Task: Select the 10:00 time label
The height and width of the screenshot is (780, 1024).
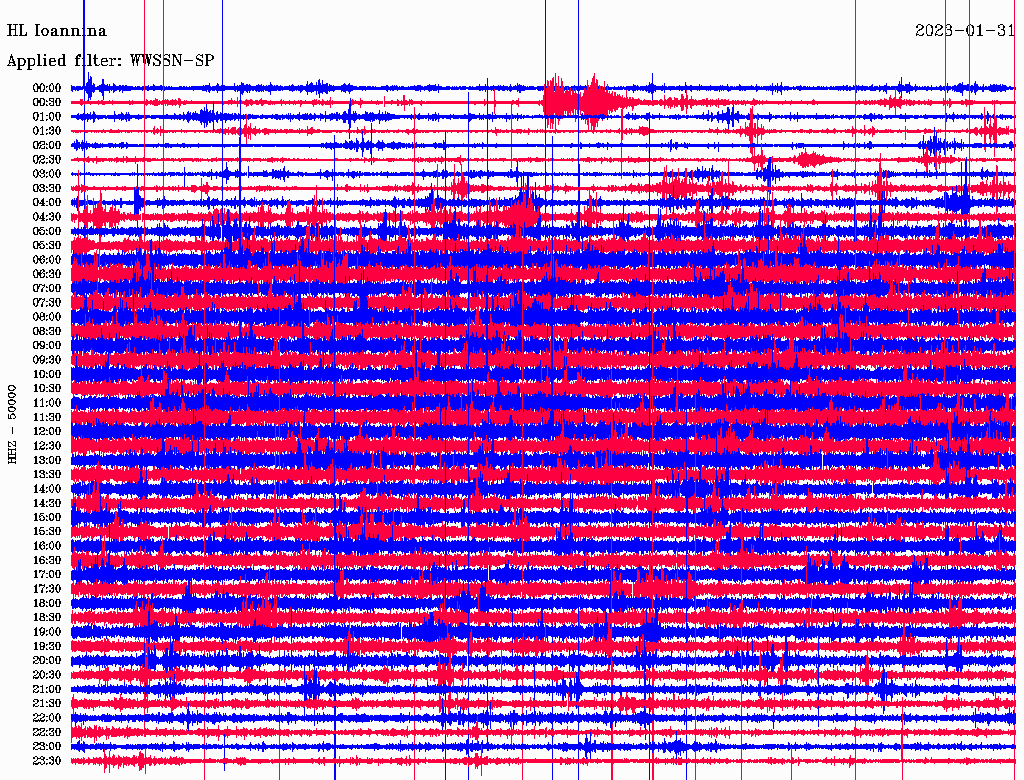Action: pos(47,374)
